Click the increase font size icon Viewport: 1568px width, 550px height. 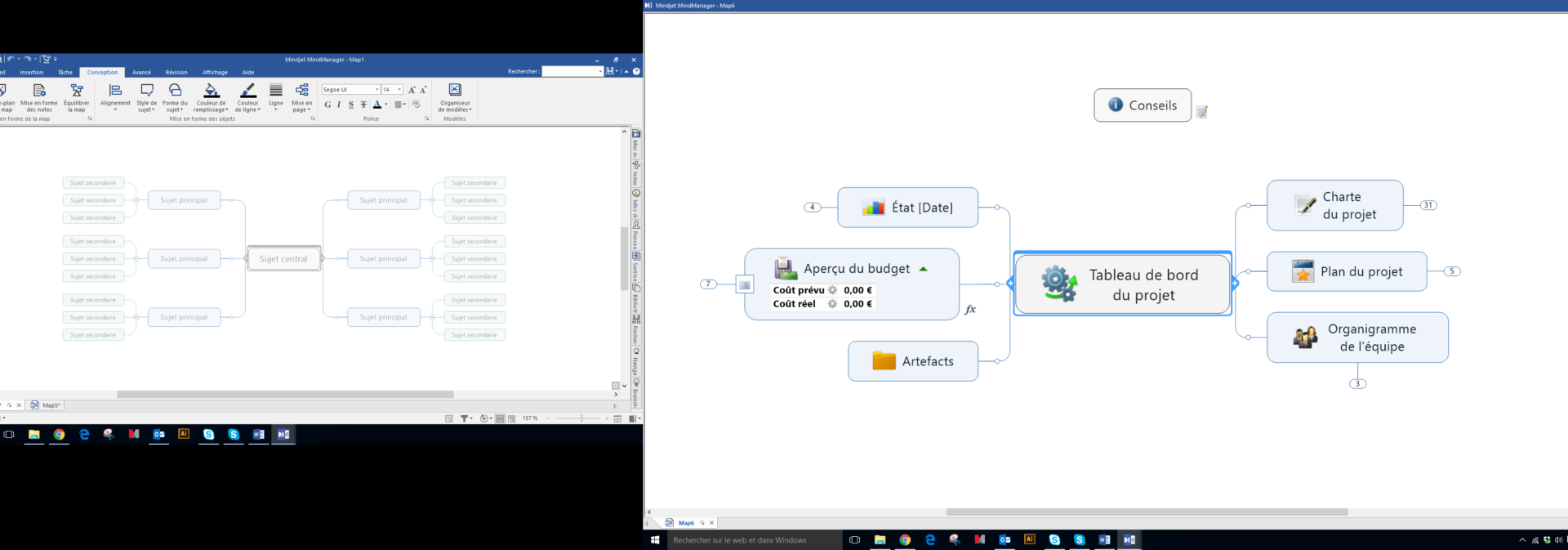[x=412, y=90]
